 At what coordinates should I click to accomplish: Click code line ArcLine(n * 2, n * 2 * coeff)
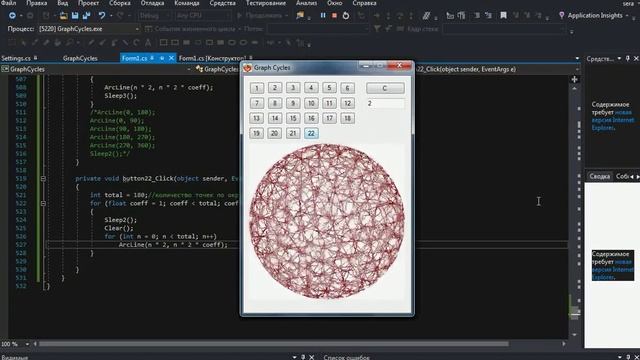[x=173, y=245]
